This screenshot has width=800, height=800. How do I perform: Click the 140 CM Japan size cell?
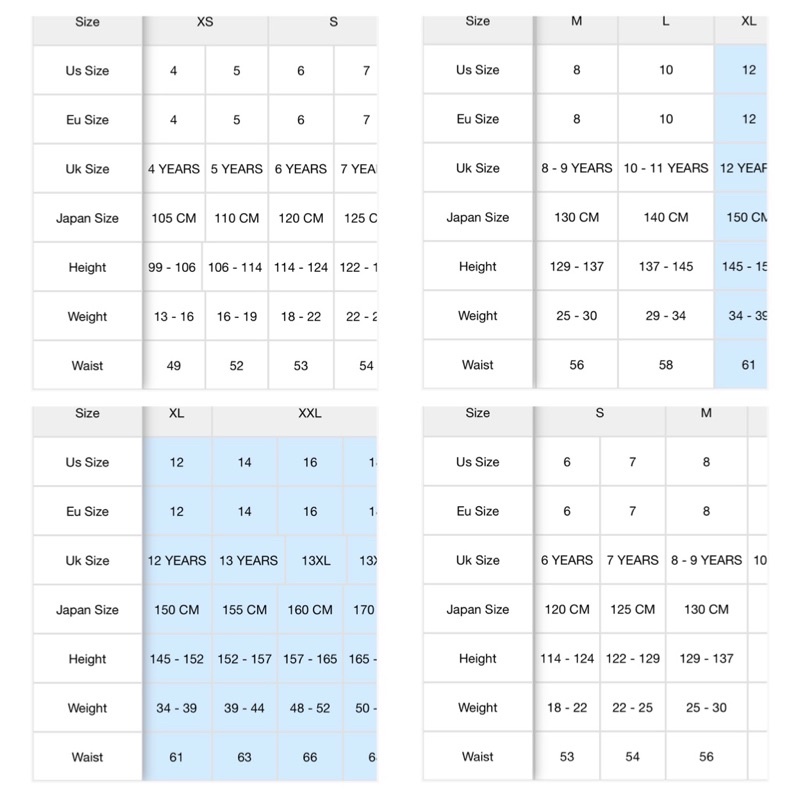666,217
